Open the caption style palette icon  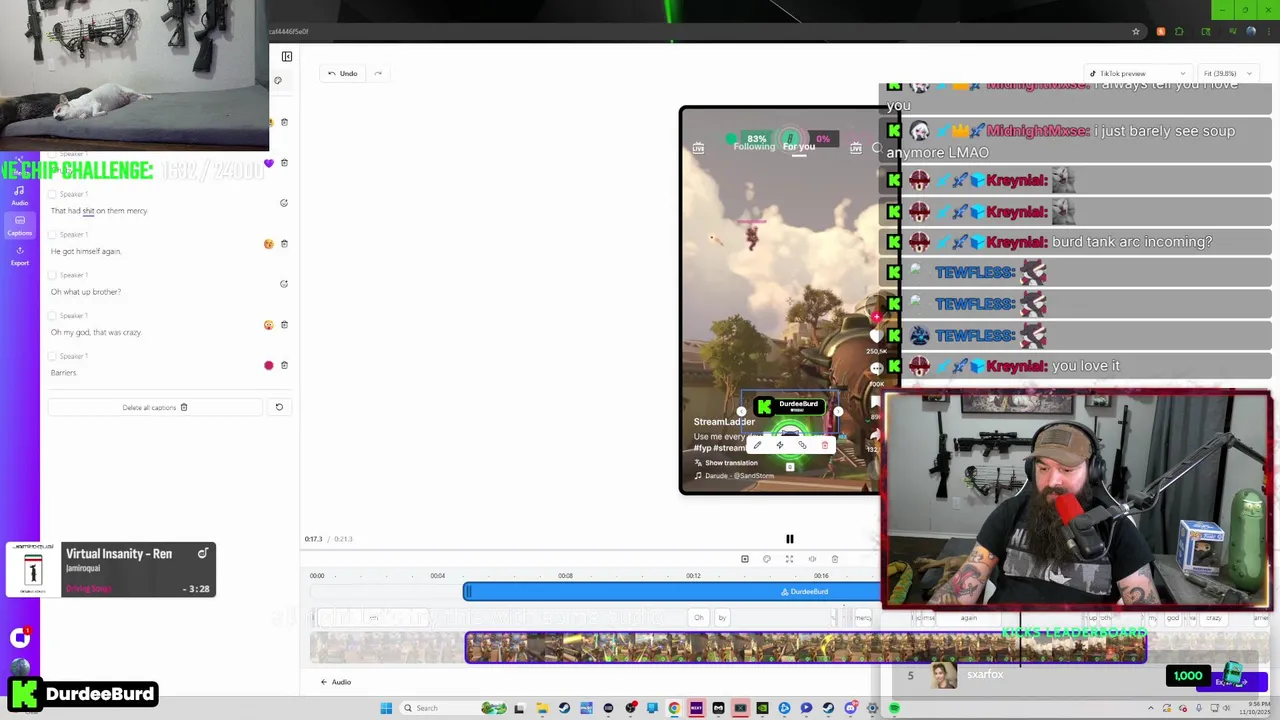click(x=278, y=81)
